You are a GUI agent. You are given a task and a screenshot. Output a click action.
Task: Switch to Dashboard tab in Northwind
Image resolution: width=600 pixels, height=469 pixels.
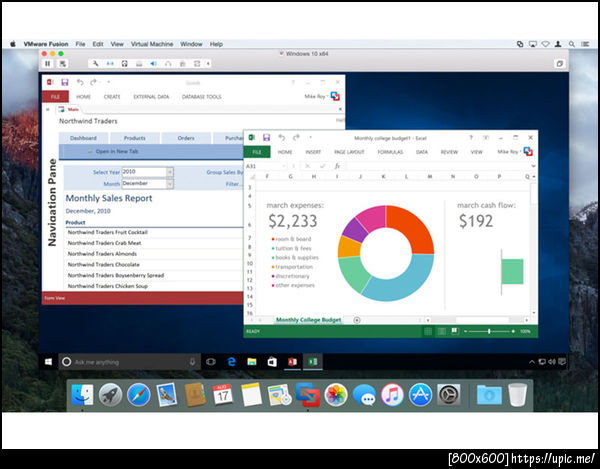point(83,138)
